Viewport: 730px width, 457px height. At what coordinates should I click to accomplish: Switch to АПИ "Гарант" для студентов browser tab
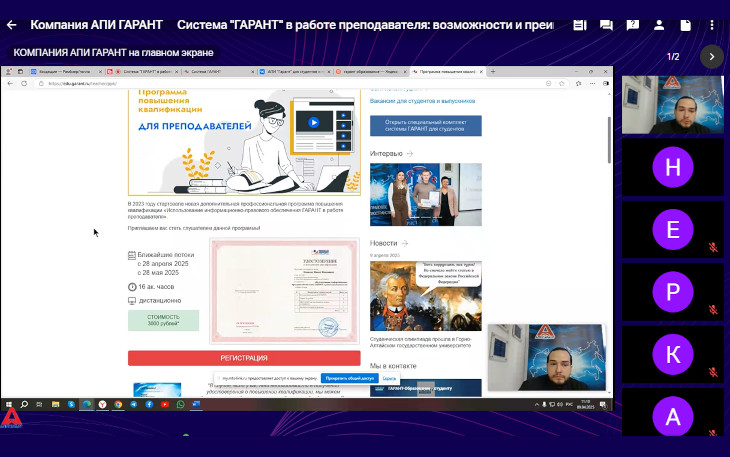point(295,72)
